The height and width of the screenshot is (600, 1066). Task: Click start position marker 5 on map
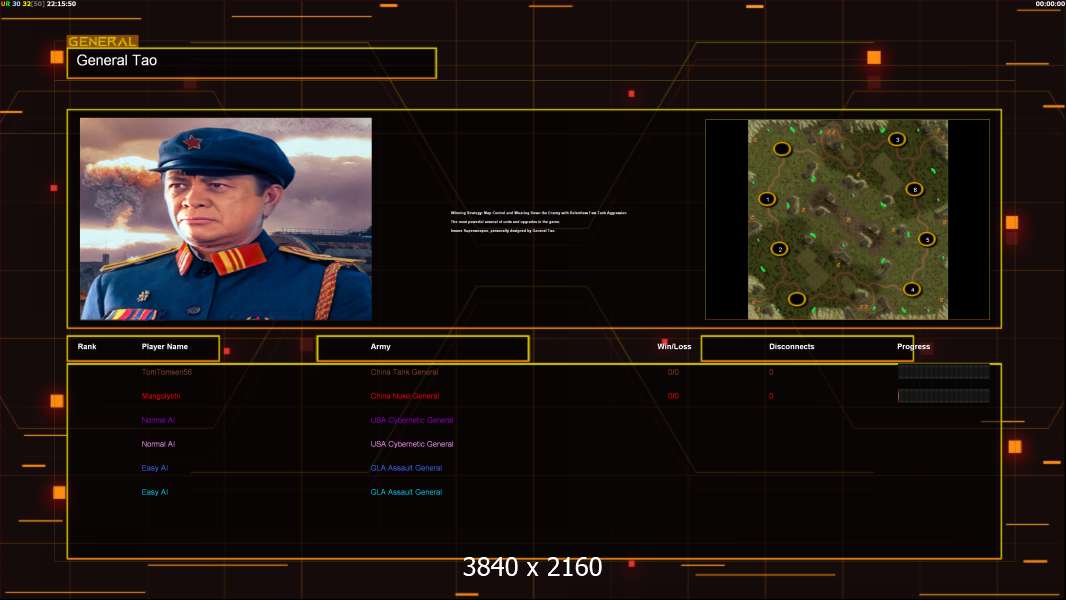926,239
